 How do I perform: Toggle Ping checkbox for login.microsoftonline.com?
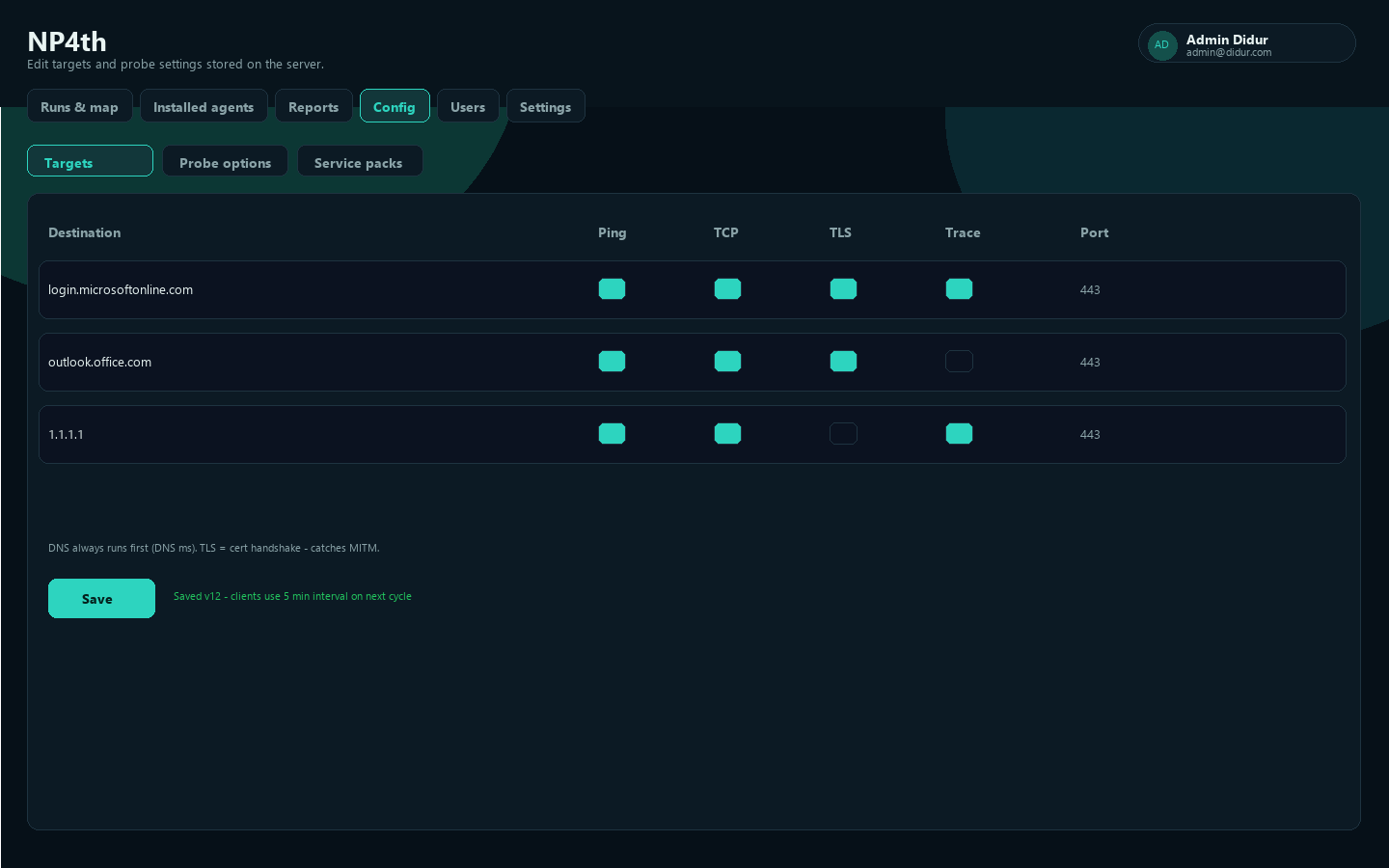coord(612,289)
